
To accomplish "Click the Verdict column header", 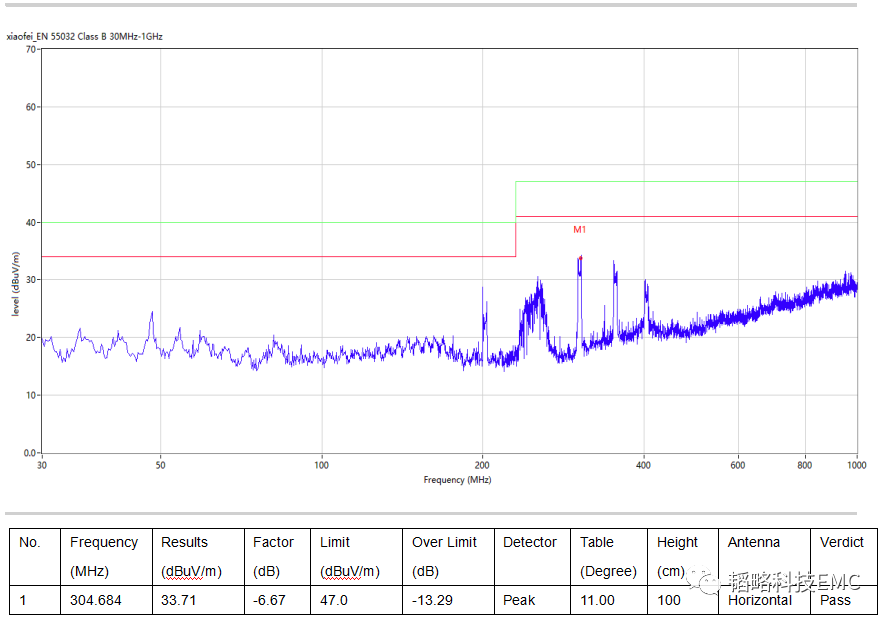I will point(841,542).
